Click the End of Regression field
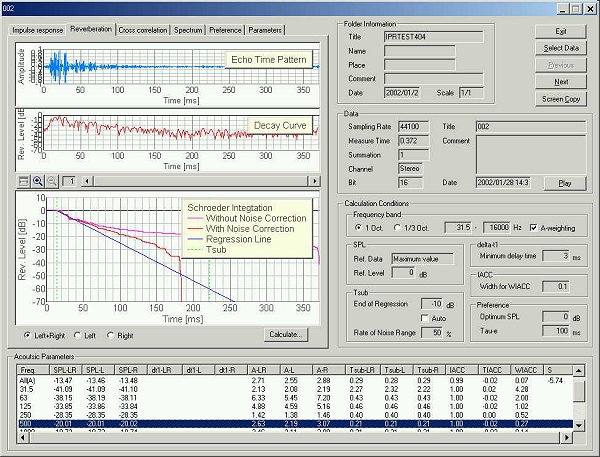Image resolution: width=600 pixels, height=457 pixels. click(432, 304)
